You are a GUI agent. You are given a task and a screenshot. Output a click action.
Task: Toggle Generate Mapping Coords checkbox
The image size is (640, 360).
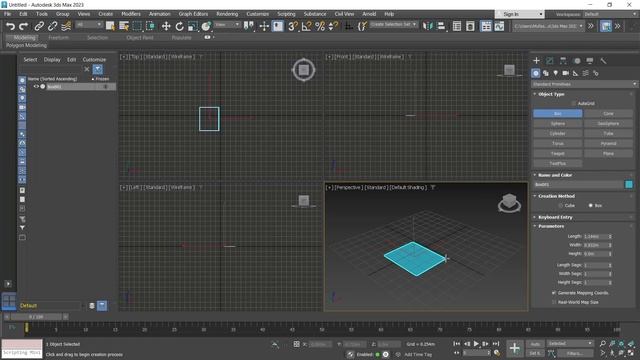(x=554, y=293)
